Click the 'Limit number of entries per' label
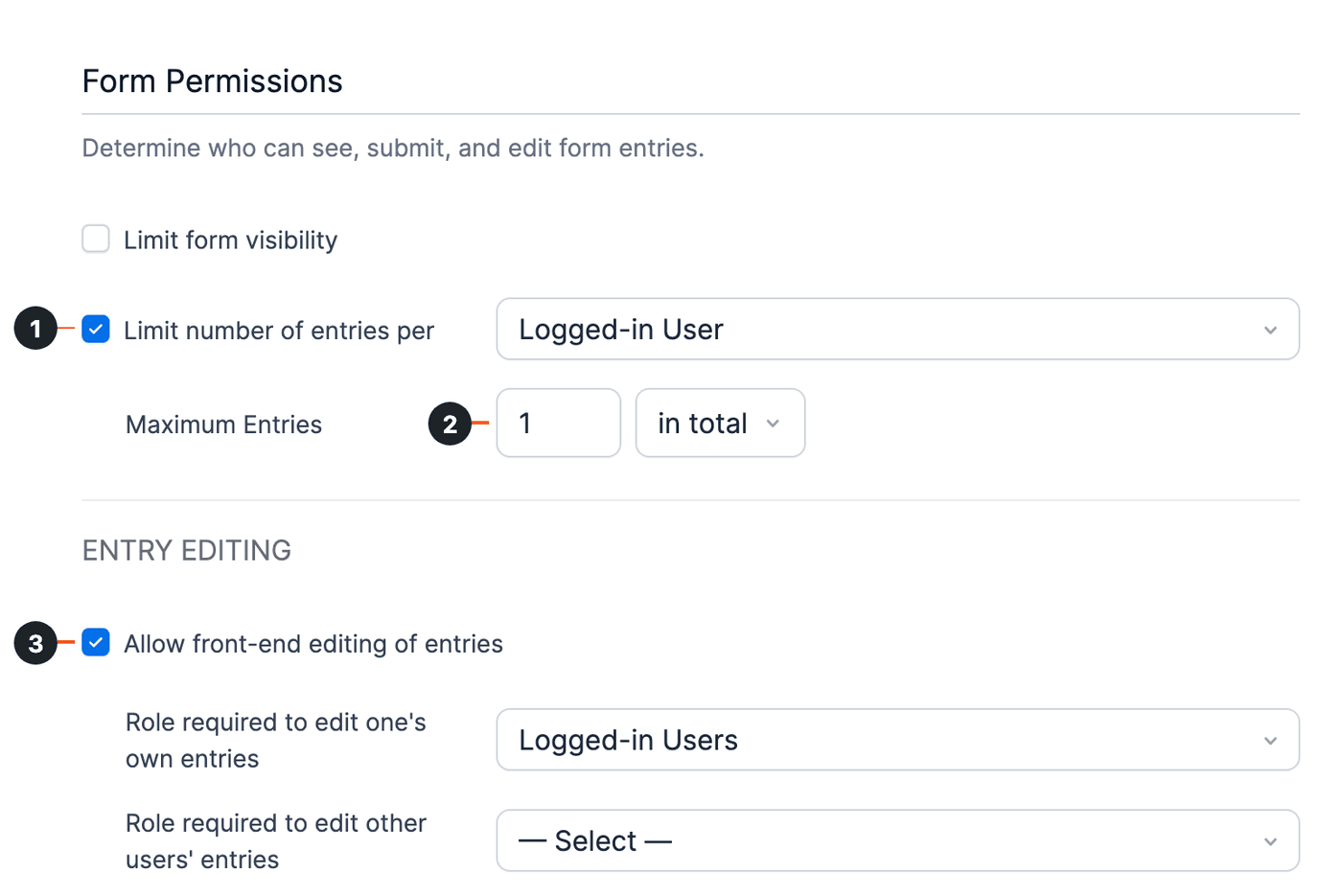Image resolution: width=1342 pixels, height=896 pixels. click(x=279, y=331)
